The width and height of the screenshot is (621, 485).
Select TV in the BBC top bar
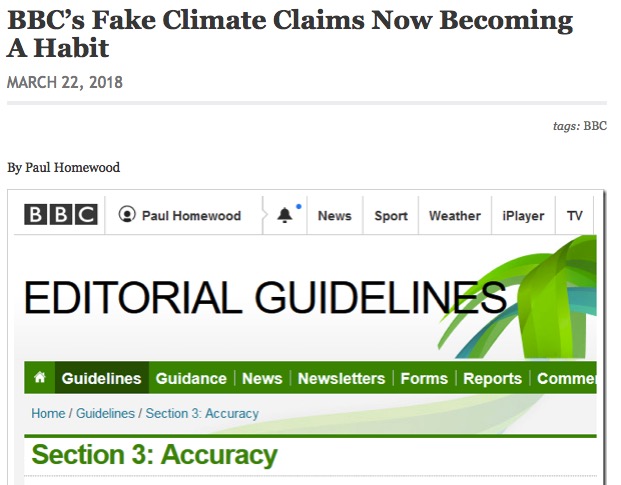coord(575,216)
